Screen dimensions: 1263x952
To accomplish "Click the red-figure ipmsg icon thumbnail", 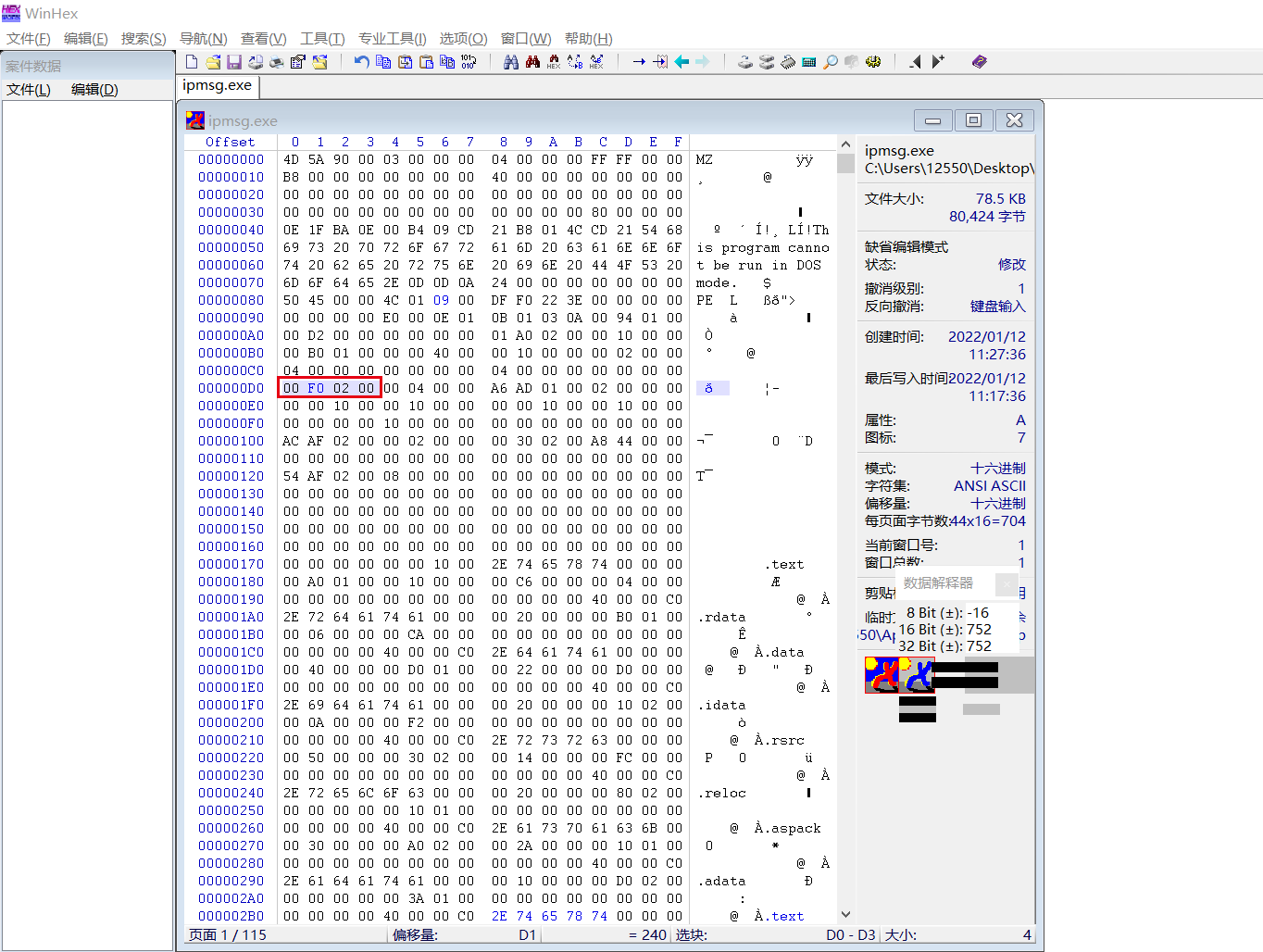I will (x=882, y=675).
